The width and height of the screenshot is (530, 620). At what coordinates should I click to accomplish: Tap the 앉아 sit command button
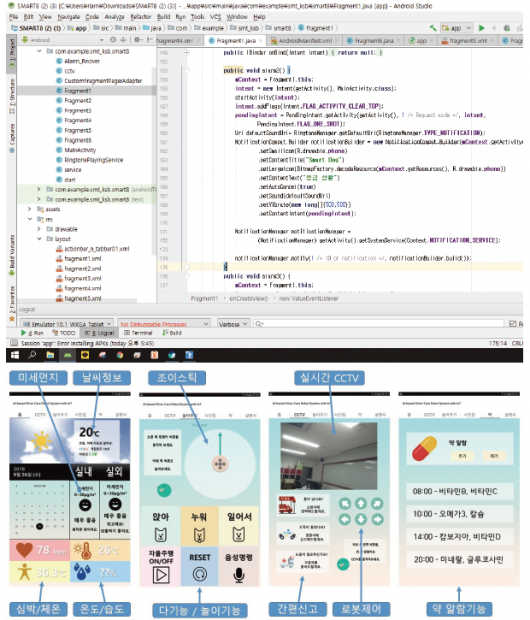tap(161, 526)
